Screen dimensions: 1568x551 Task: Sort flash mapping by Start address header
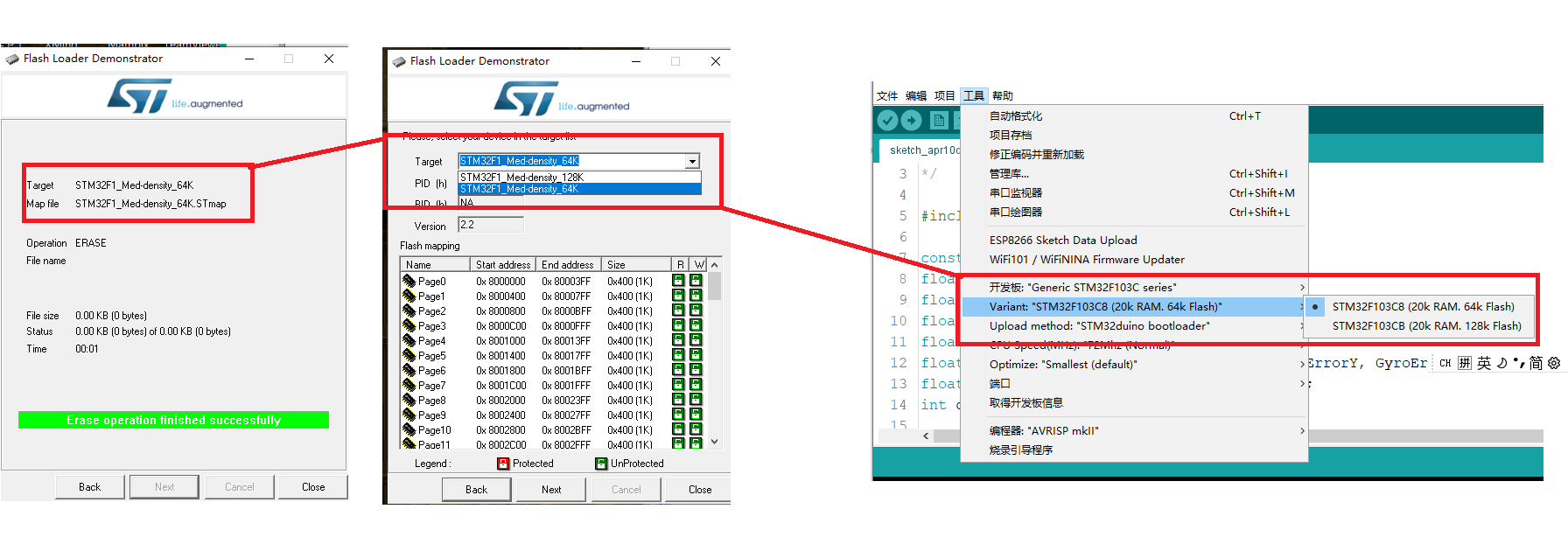pyautogui.click(x=503, y=265)
